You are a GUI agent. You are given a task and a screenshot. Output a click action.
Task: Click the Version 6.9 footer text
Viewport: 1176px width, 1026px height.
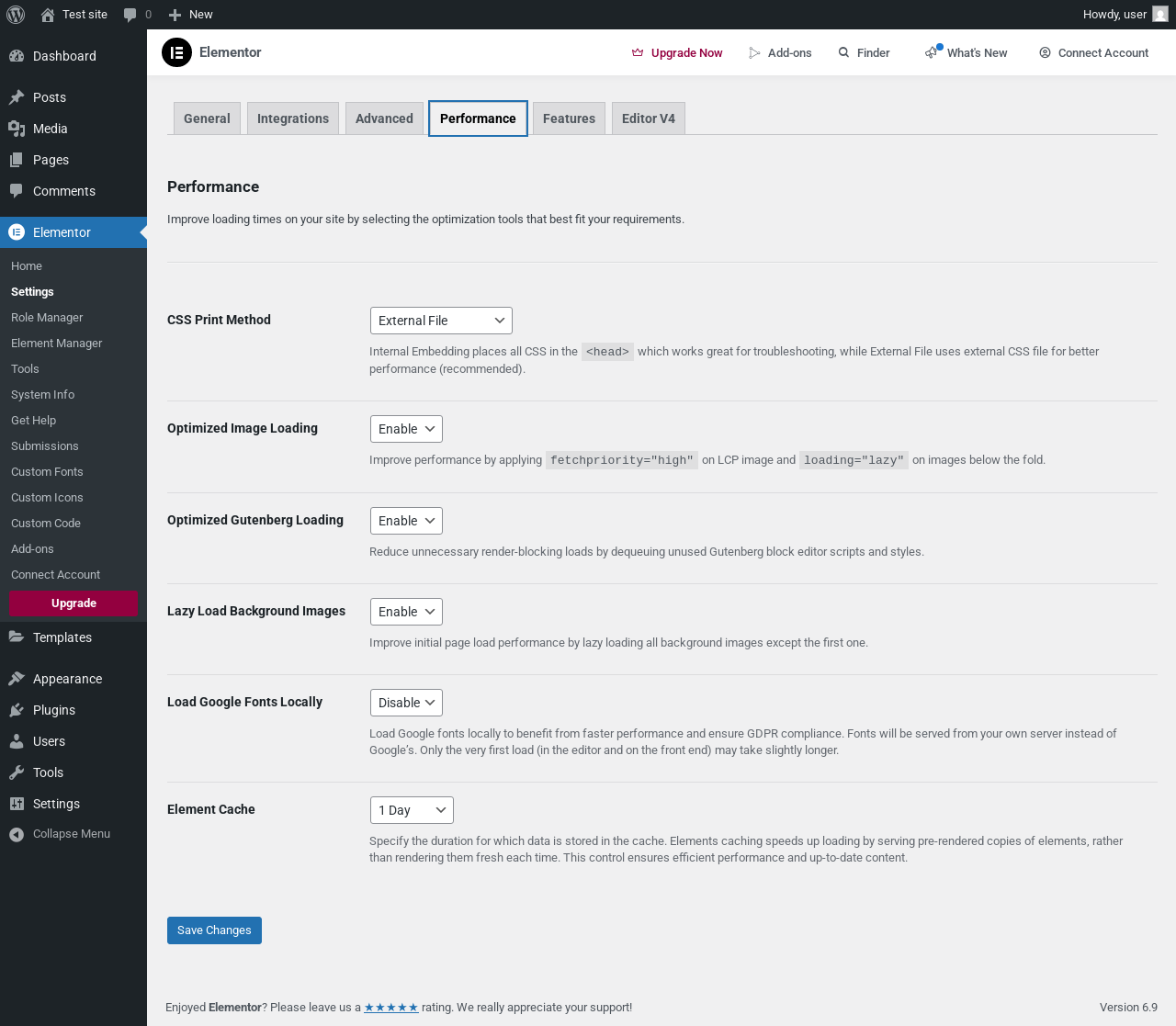(x=1128, y=1008)
